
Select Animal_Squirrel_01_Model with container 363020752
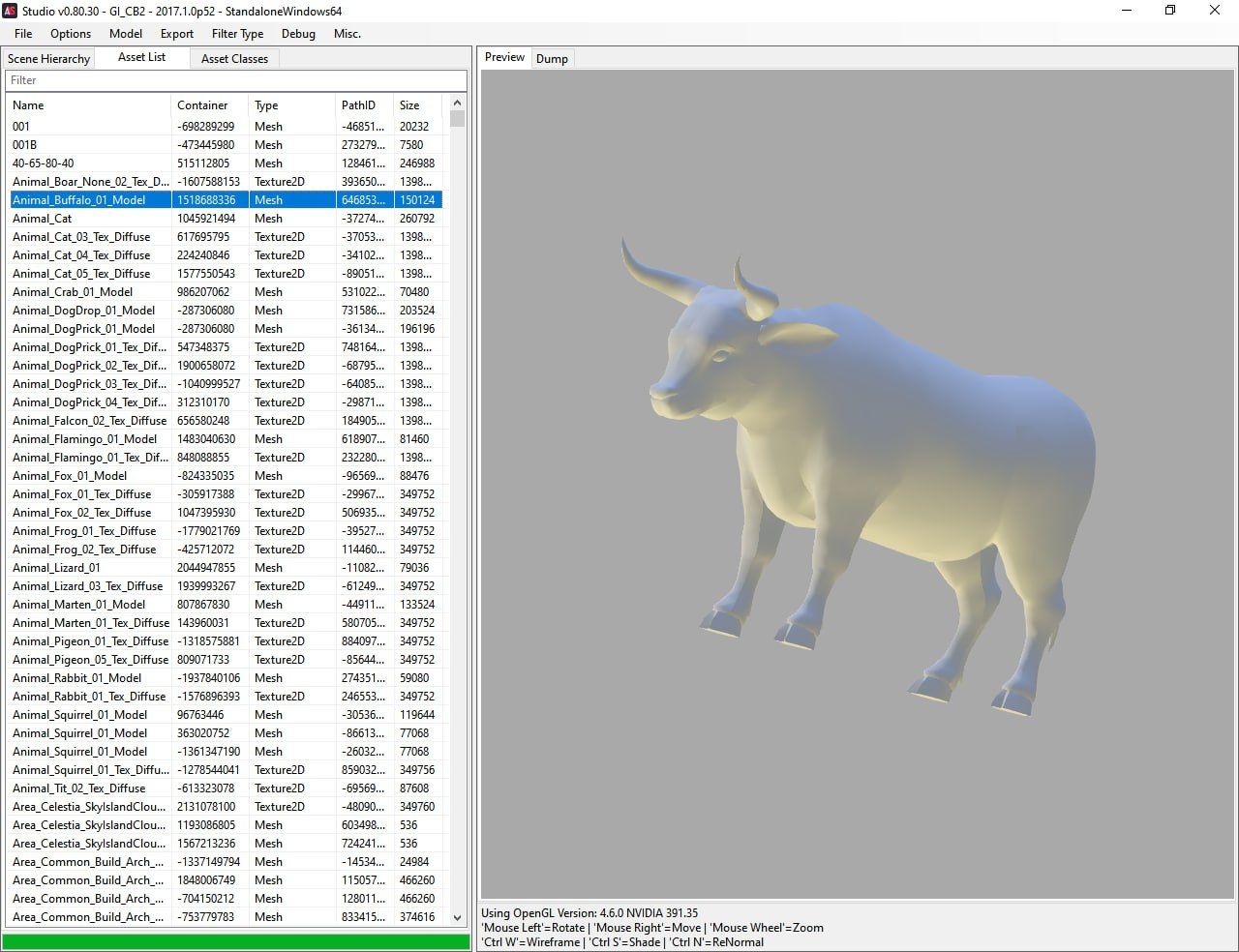pos(226,733)
